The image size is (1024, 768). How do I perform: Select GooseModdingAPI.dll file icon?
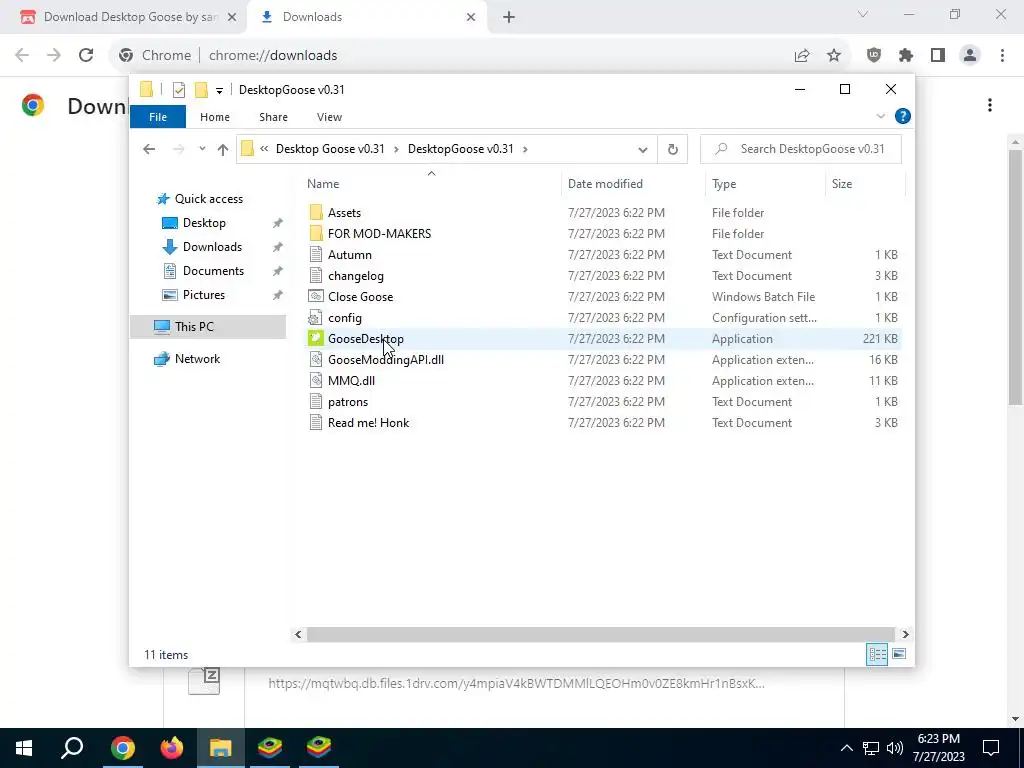[316, 359]
